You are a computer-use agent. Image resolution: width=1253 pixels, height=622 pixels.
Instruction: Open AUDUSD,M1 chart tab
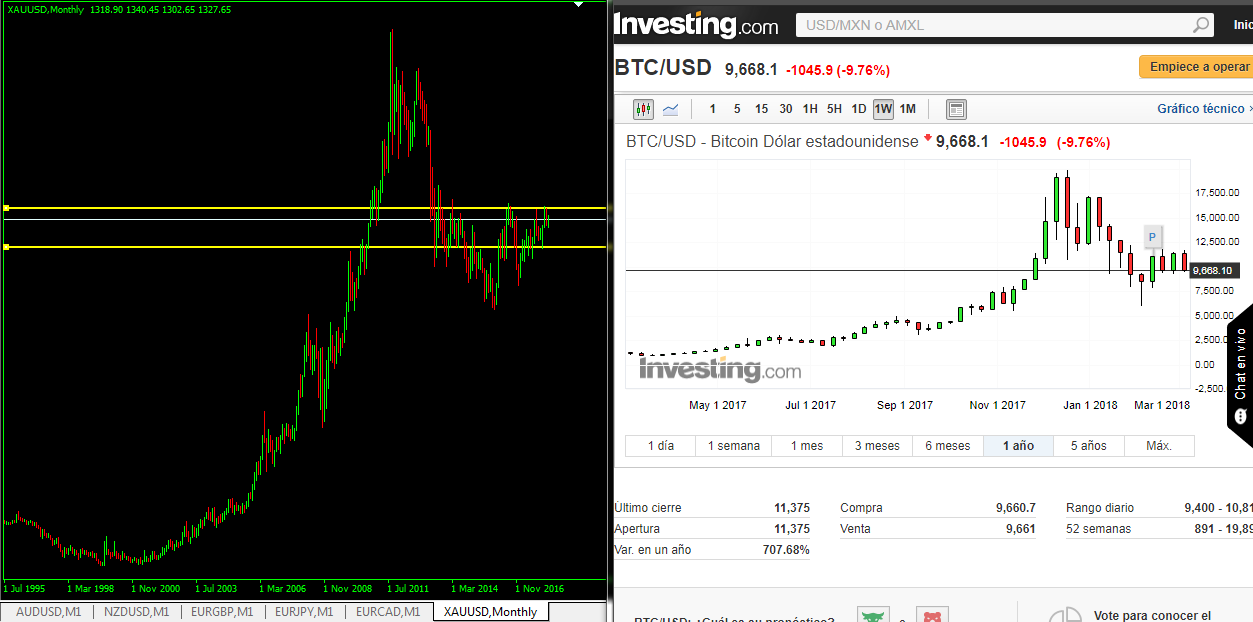pyautogui.click(x=50, y=611)
